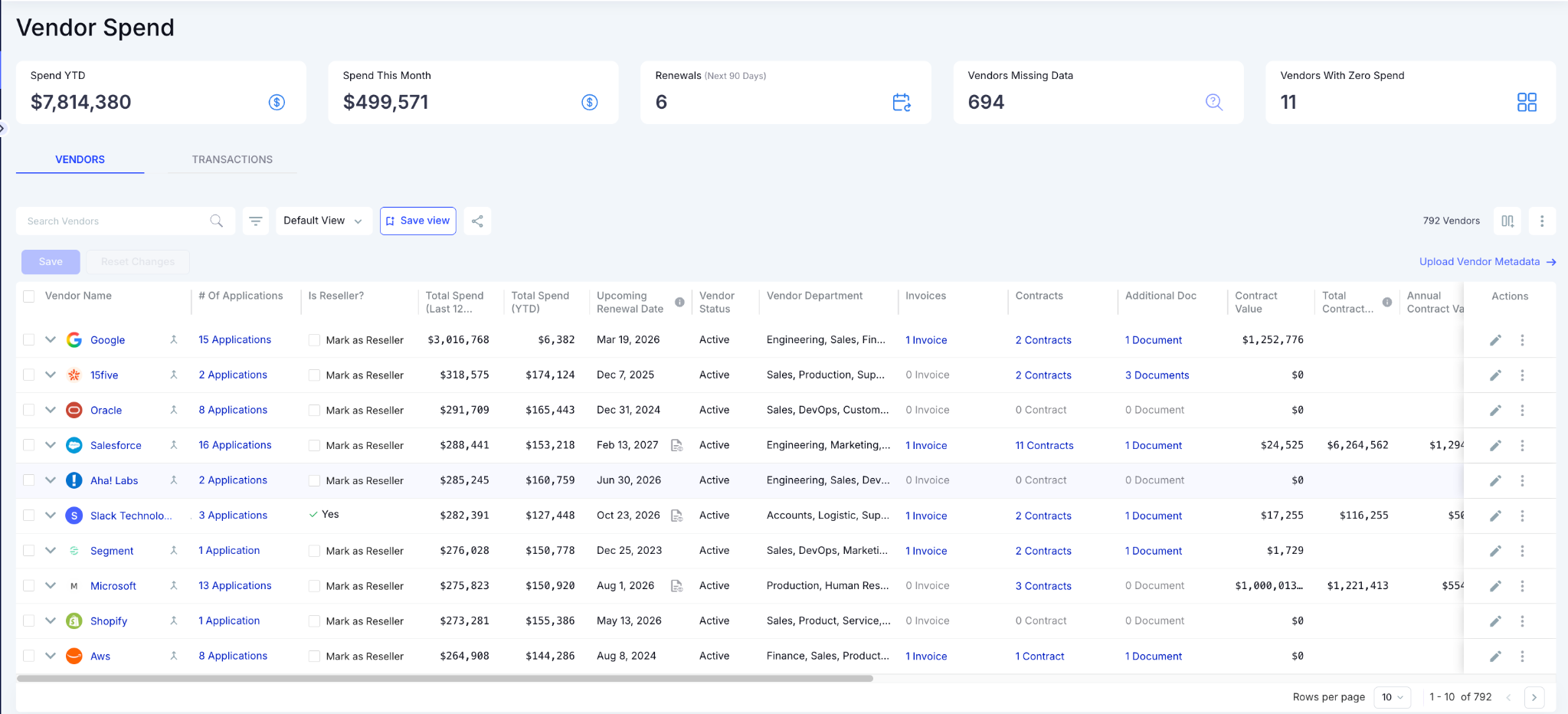Image resolution: width=1568 pixels, height=714 pixels.
Task: Select the Oracle row checkbox
Action: point(29,410)
